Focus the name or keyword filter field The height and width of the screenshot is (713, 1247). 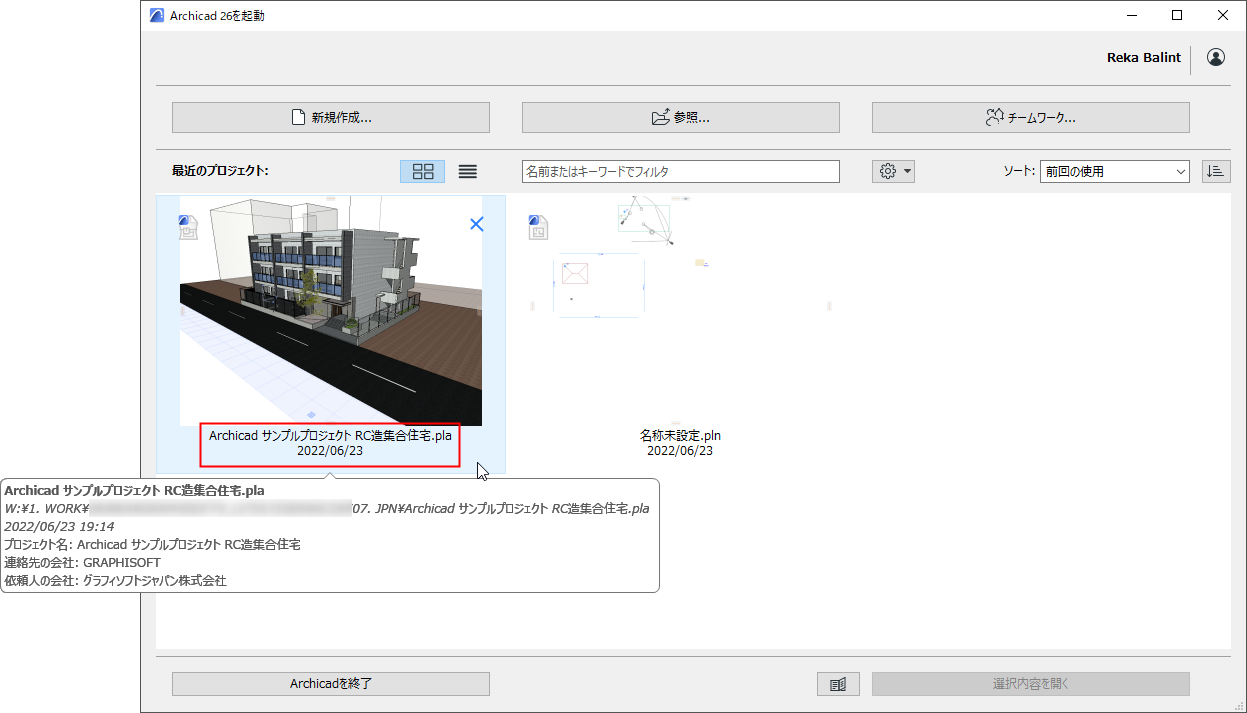[681, 171]
